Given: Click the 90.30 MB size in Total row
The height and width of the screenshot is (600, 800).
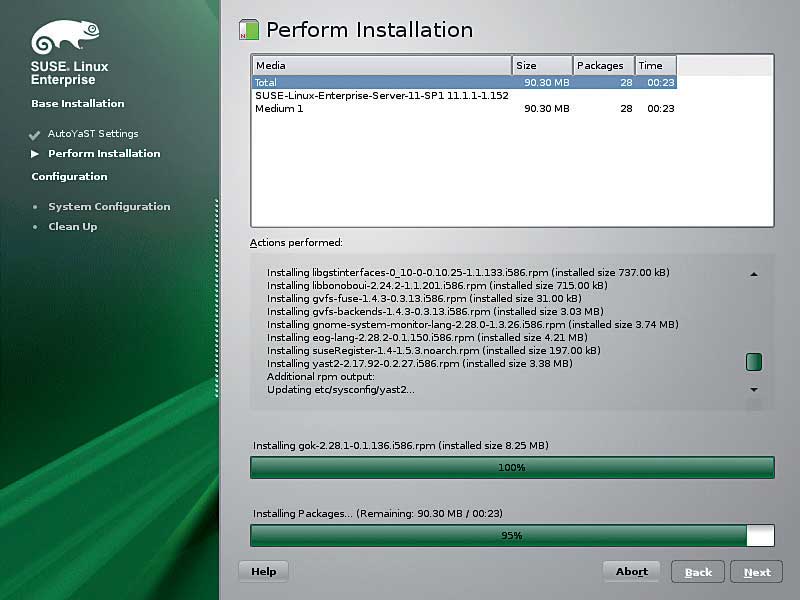Looking at the screenshot, I should tap(546, 82).
